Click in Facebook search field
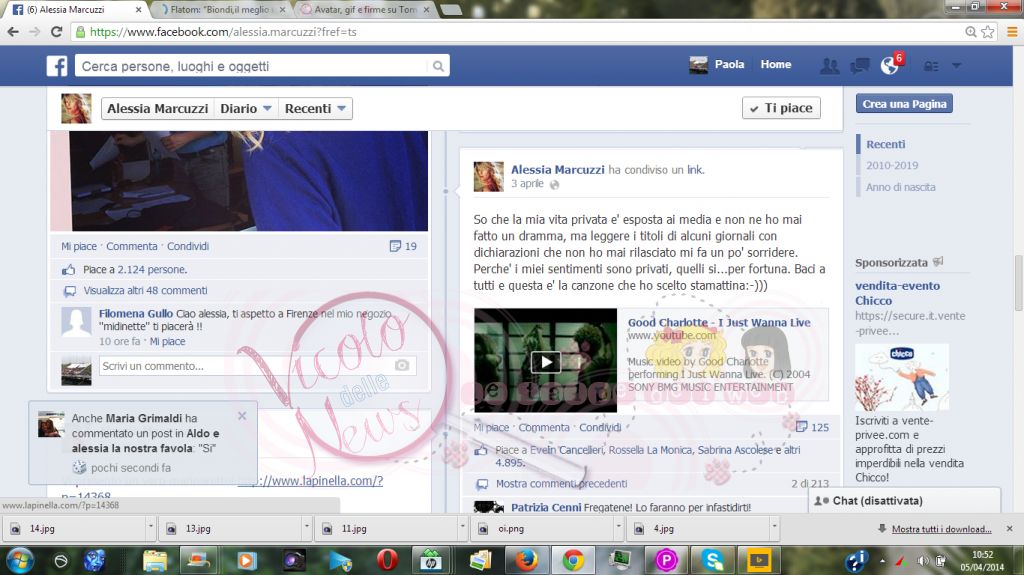This screenshot has height=575, width=1024. click(251, 66)
